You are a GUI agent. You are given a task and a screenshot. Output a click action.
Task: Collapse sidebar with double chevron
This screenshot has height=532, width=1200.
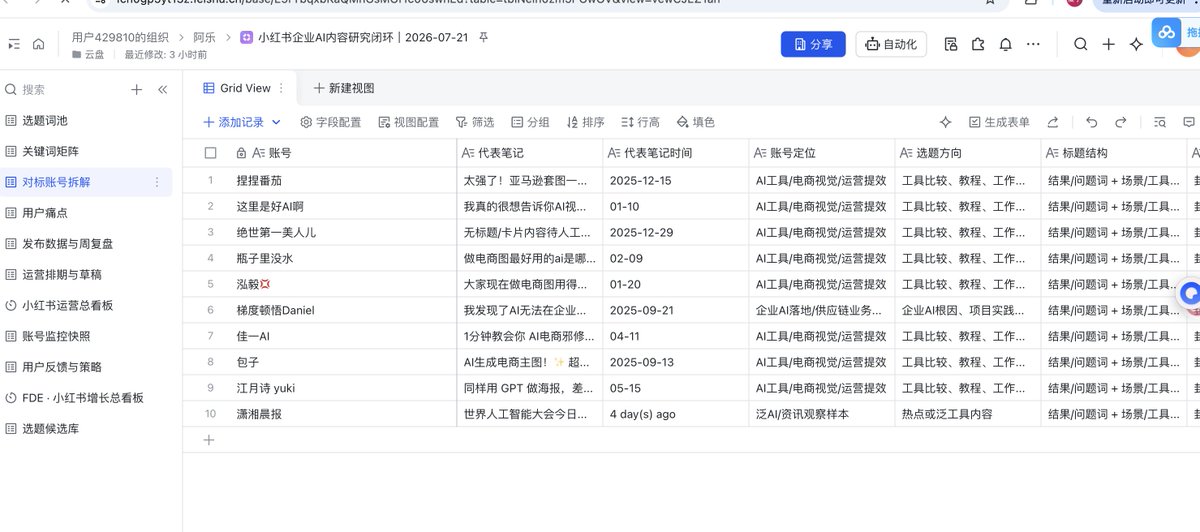tap(162, 89)
